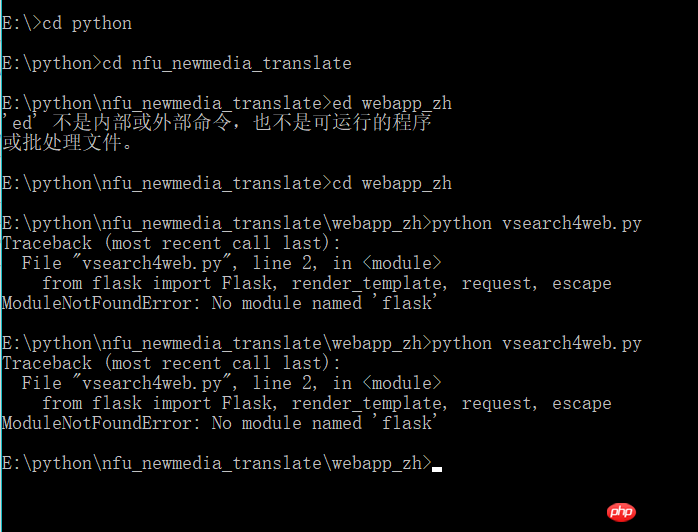This screenshot has height=532, width=698.
Task: Click 'from flask import' in first traceback
Action: 126,284
